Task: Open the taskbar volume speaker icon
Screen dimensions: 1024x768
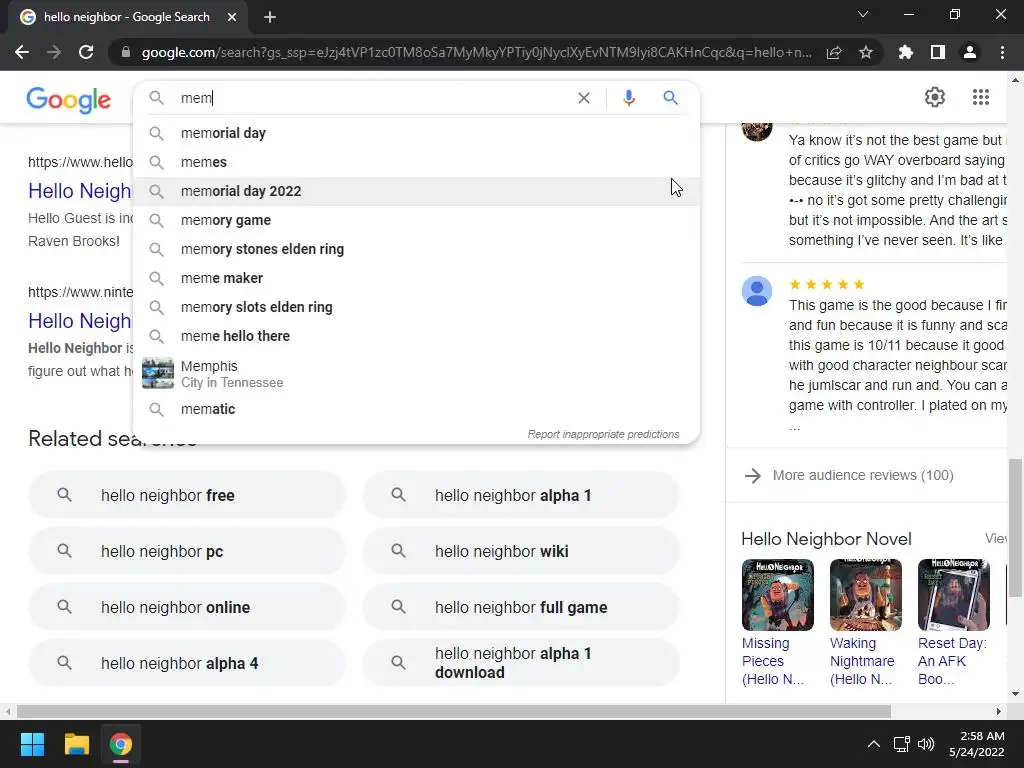Action: [x=925, y=744]
